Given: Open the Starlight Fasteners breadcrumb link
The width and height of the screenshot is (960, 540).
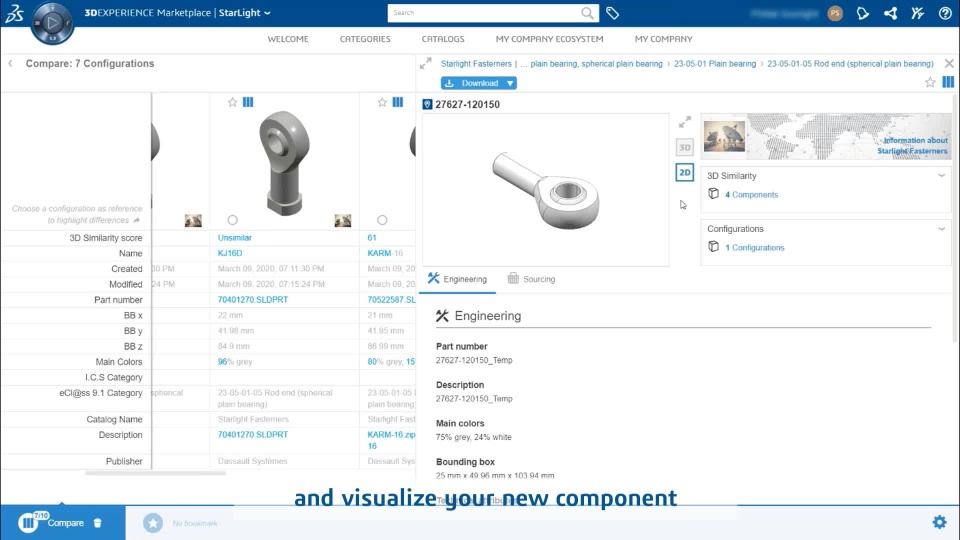Looking at the screenshot, I should tap(476, 64).
